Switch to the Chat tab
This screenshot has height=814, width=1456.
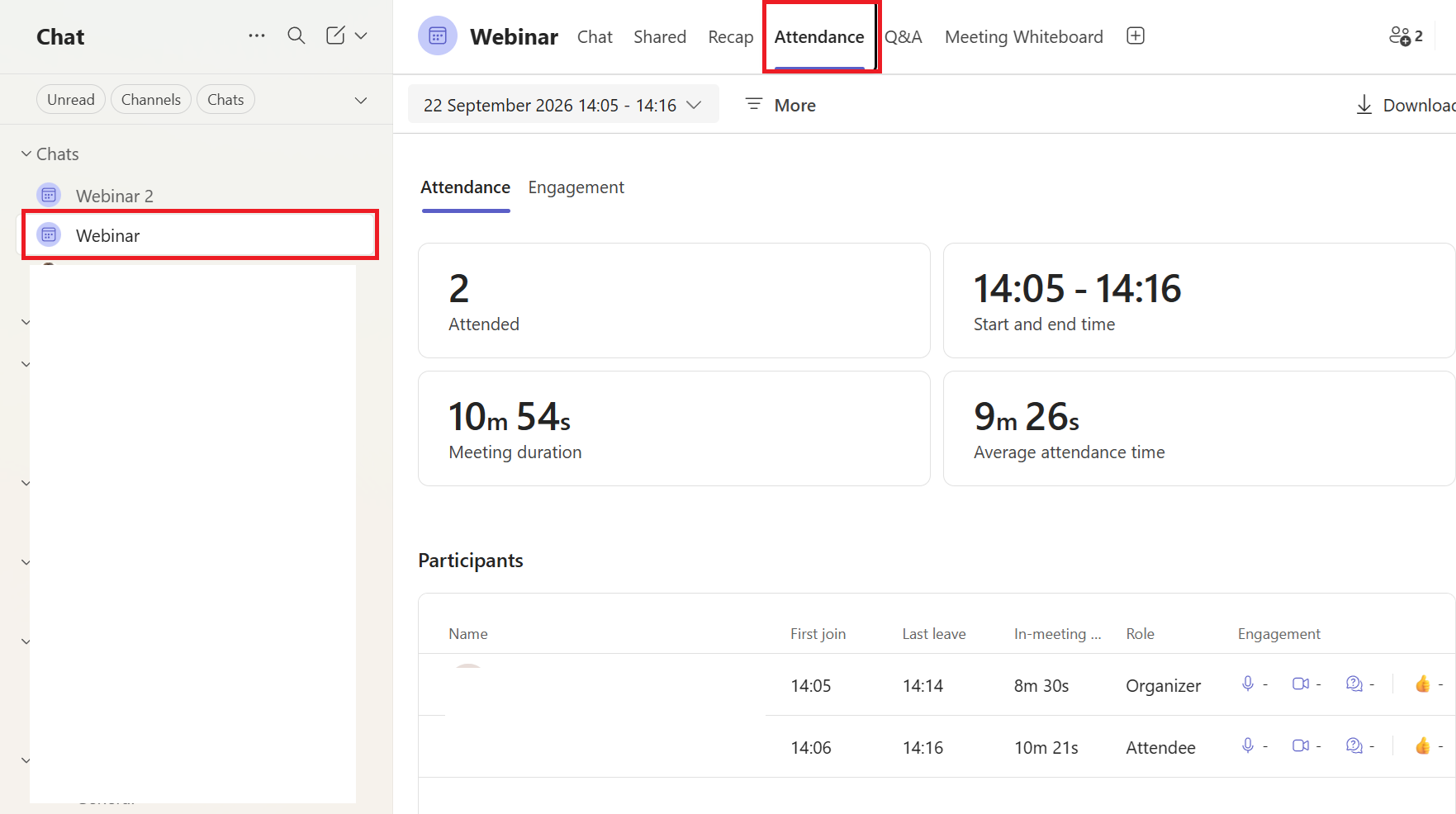595,37
